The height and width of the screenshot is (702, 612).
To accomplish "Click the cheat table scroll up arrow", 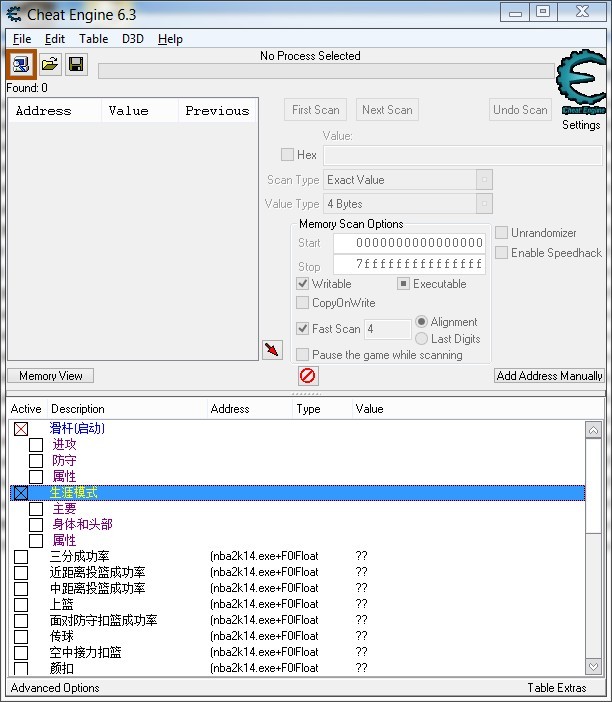I will [x=593, y=430].
